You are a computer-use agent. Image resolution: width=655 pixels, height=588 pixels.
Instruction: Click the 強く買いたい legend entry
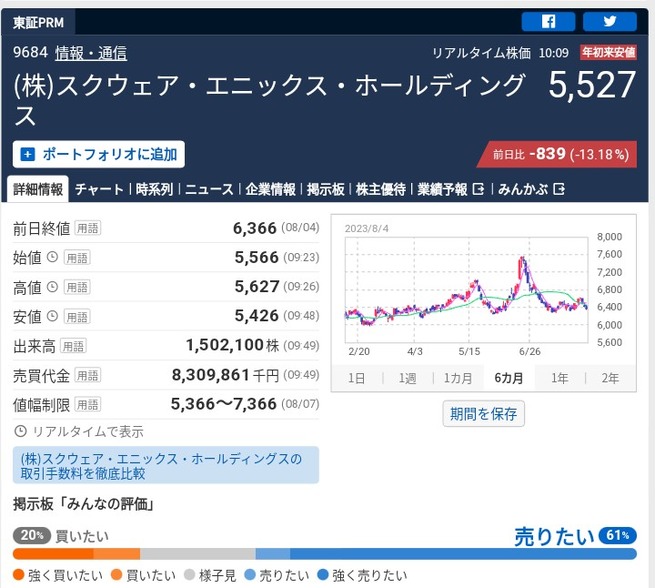coord(58,575)
